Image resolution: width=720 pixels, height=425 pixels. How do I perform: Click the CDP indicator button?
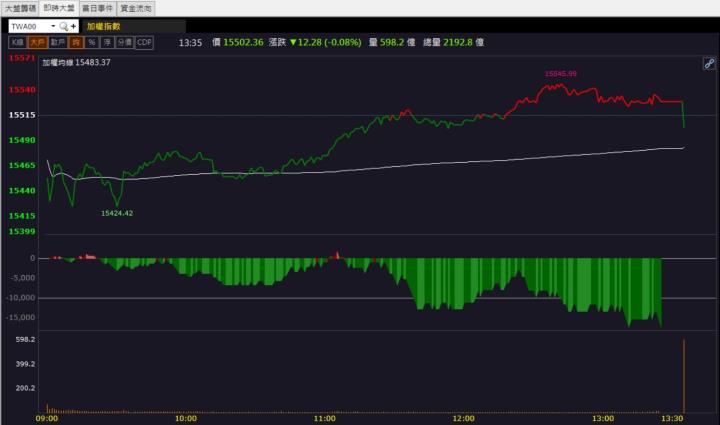click(144, 43)
